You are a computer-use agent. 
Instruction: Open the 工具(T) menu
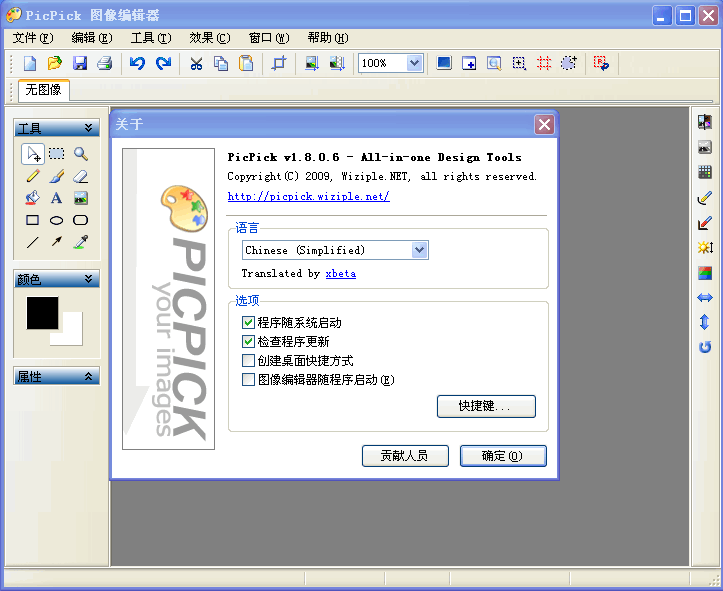tap(151, 38)
